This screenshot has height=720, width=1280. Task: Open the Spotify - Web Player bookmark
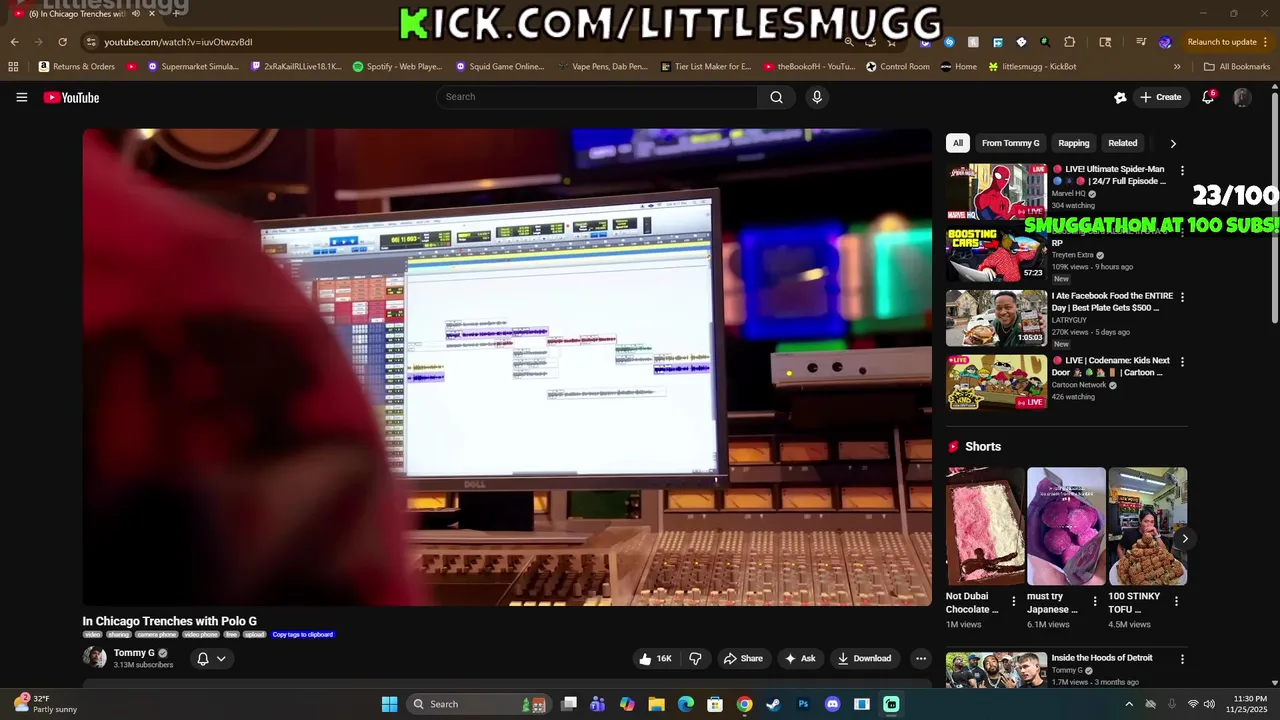[397, 67]
